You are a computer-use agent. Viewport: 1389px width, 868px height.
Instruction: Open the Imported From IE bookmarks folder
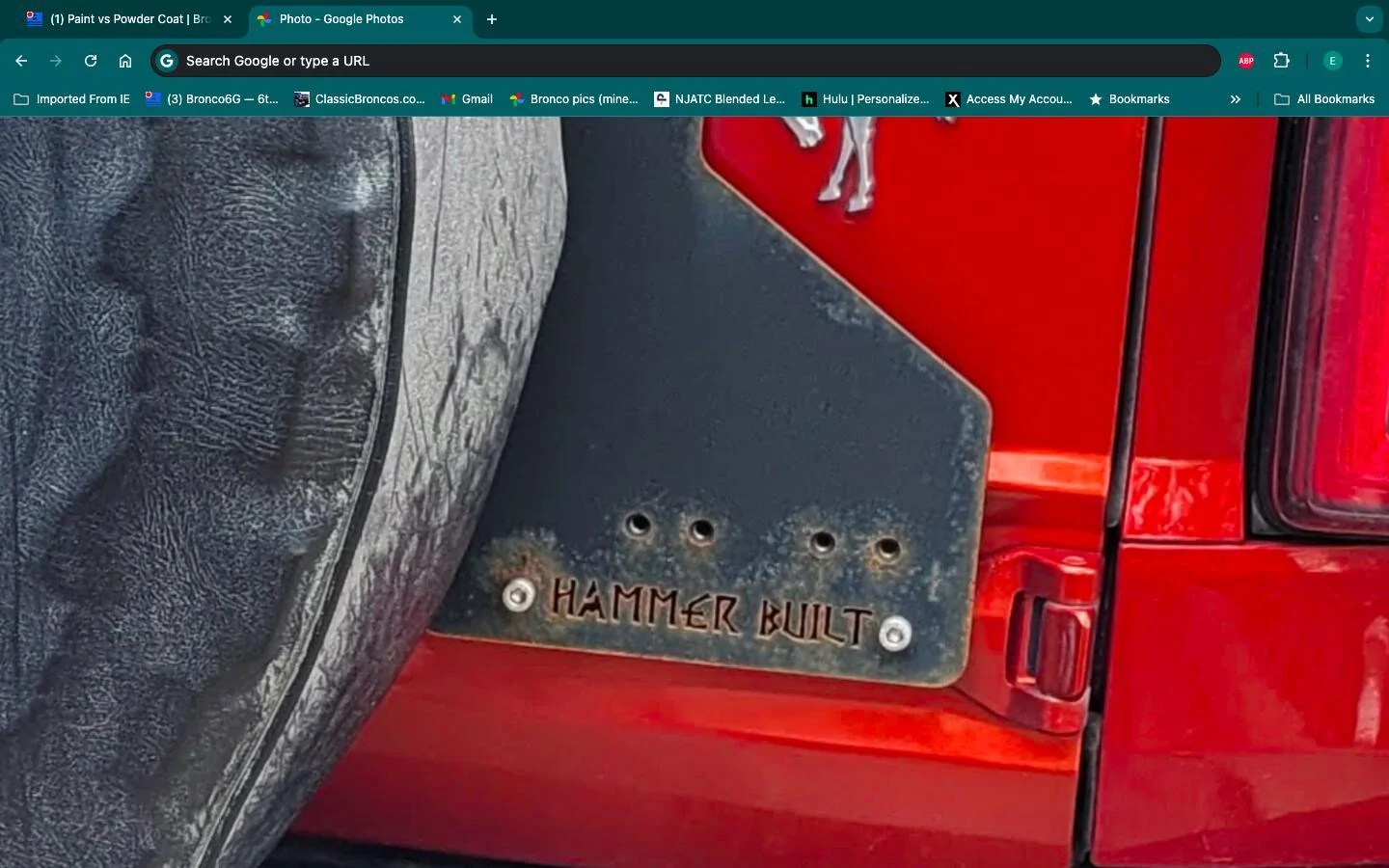(x=72, y=99)
